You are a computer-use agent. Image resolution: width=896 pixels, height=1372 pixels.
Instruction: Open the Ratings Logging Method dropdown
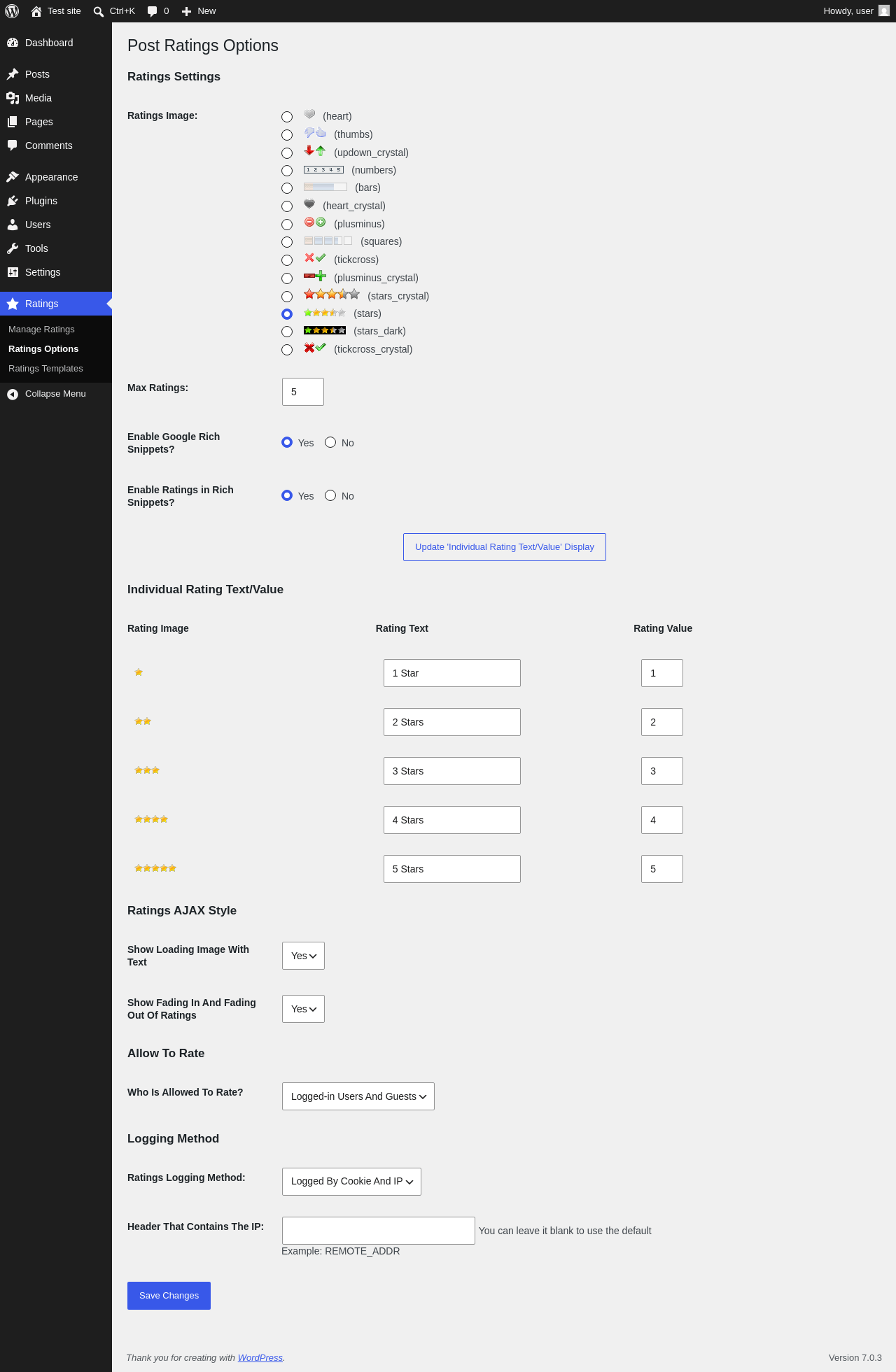pos(351,1182)
